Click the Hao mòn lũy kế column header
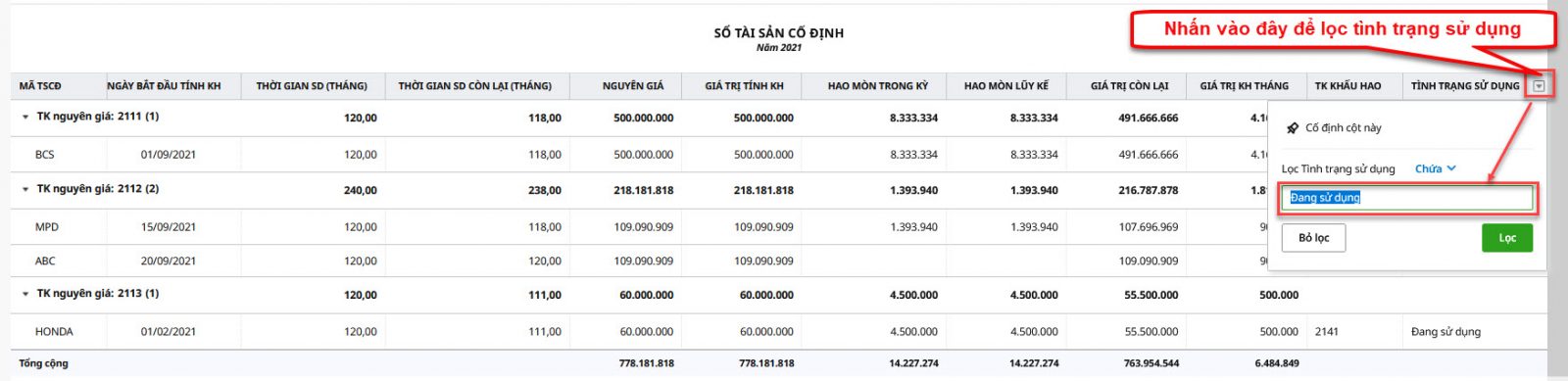Image resolution: width=1568 pixels, height=381 pixels. click(1005, 86)
